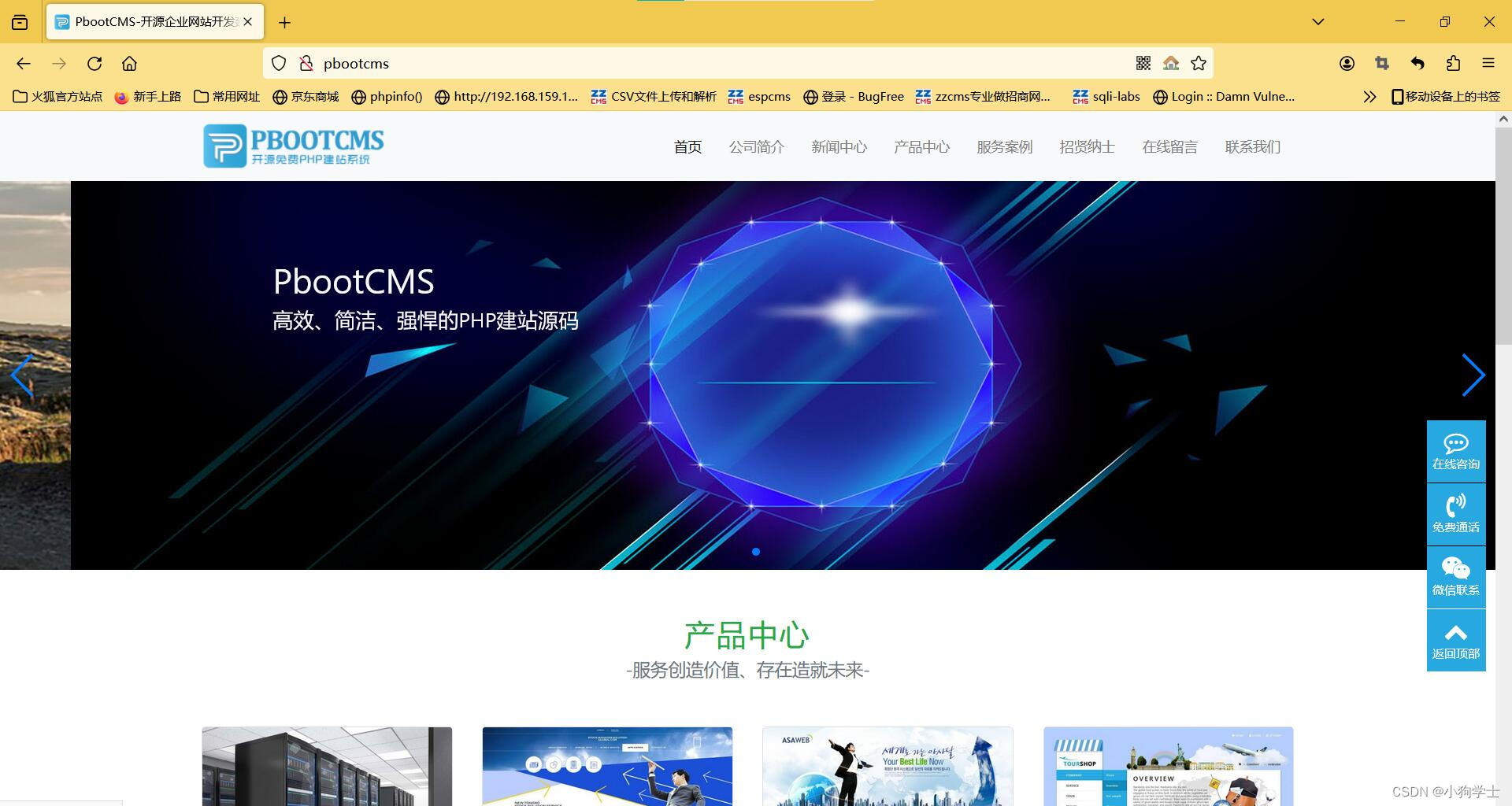
Task: Open the phpinfo() bookmark
Action: pyautogui.click(x=387, y=97)
